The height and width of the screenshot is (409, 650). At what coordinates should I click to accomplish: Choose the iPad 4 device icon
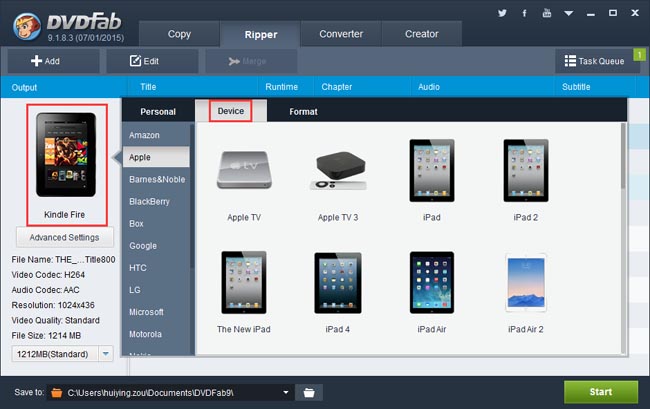coord(338,283)
